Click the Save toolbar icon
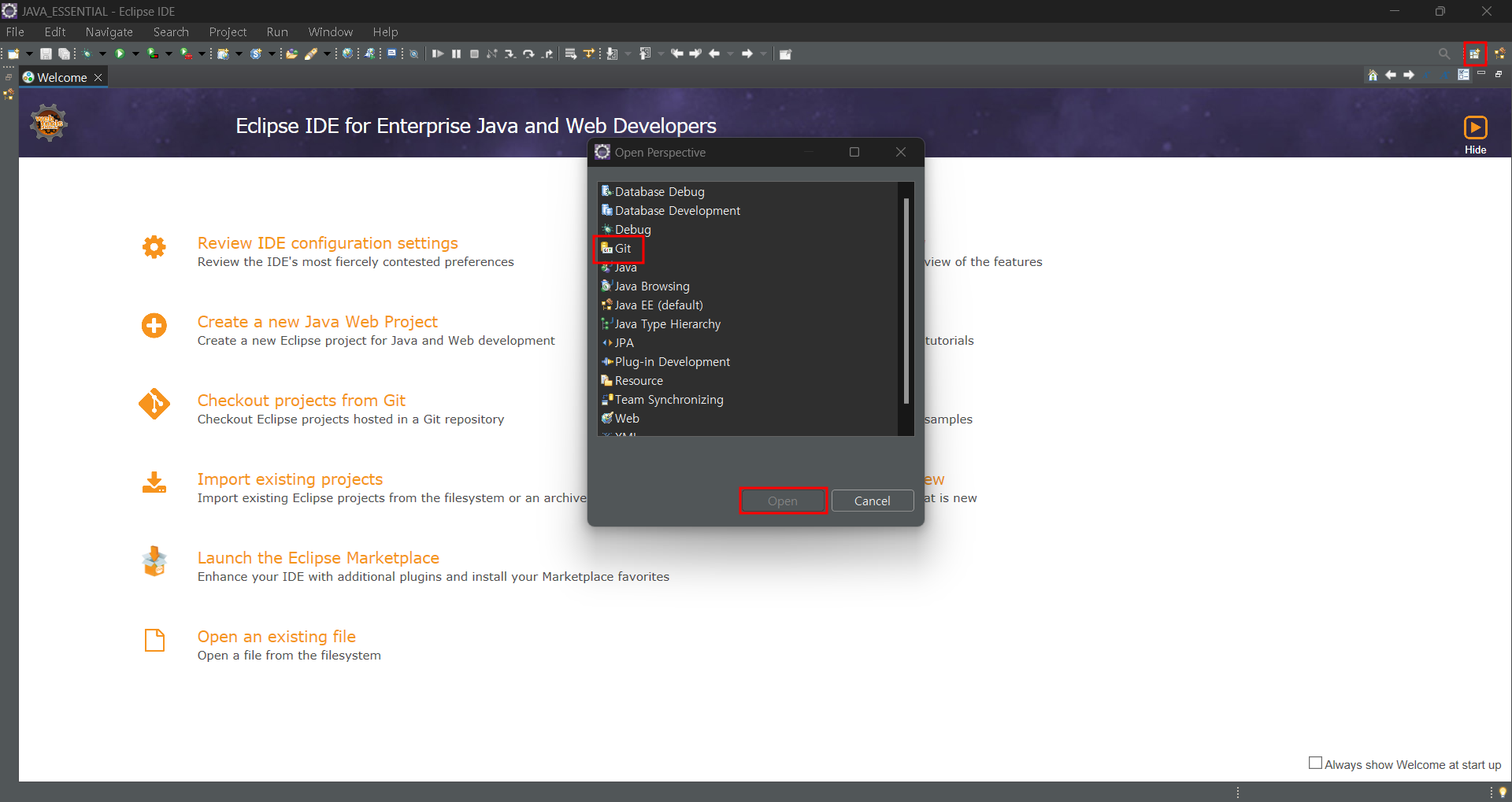The height and width of the screenshot is (802, 1512). [x=46, y=54]
